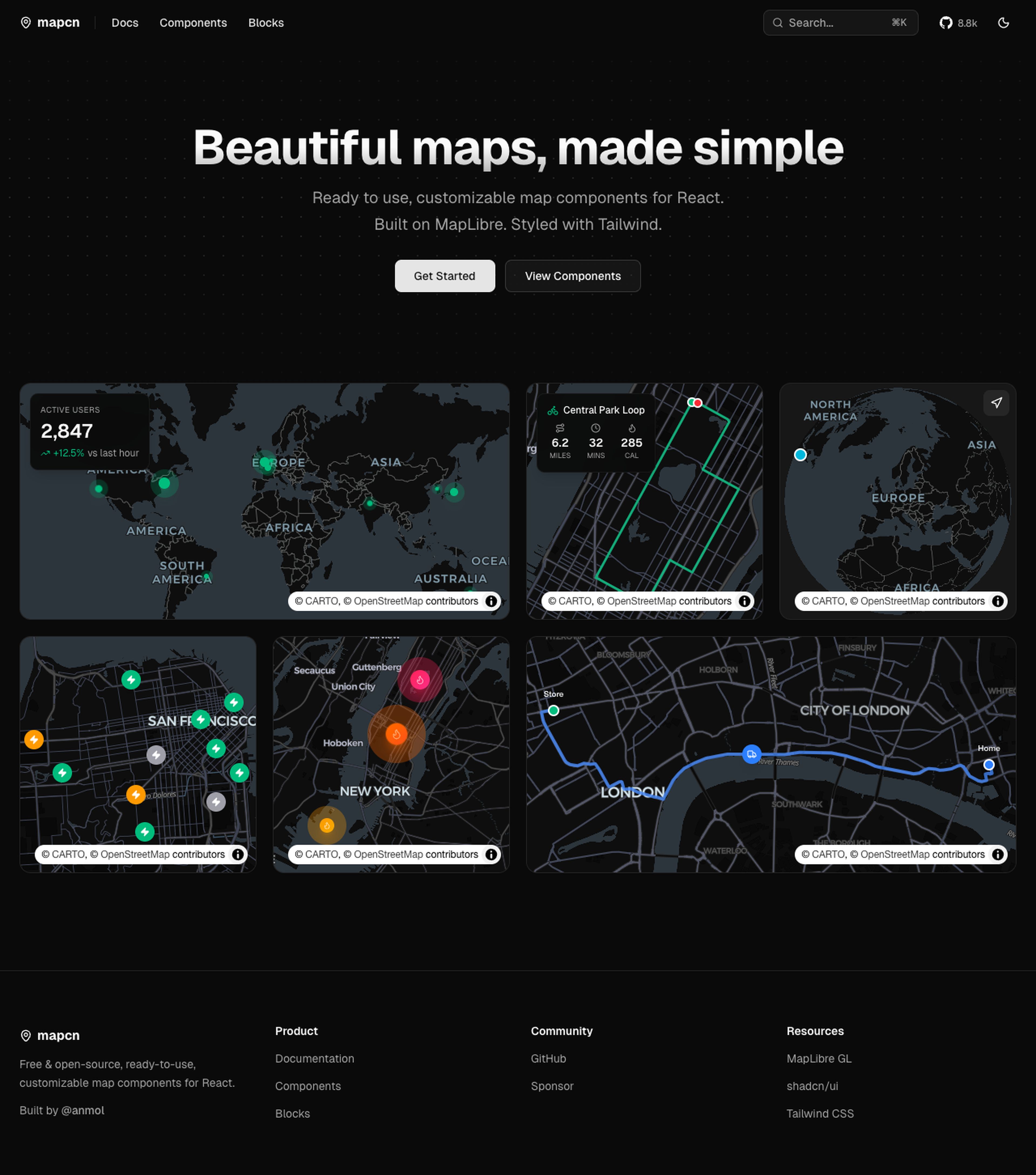Click the yellow flame marker below New York
The height and width of the screenshot is (1175, 1036).
coord(326,825)
